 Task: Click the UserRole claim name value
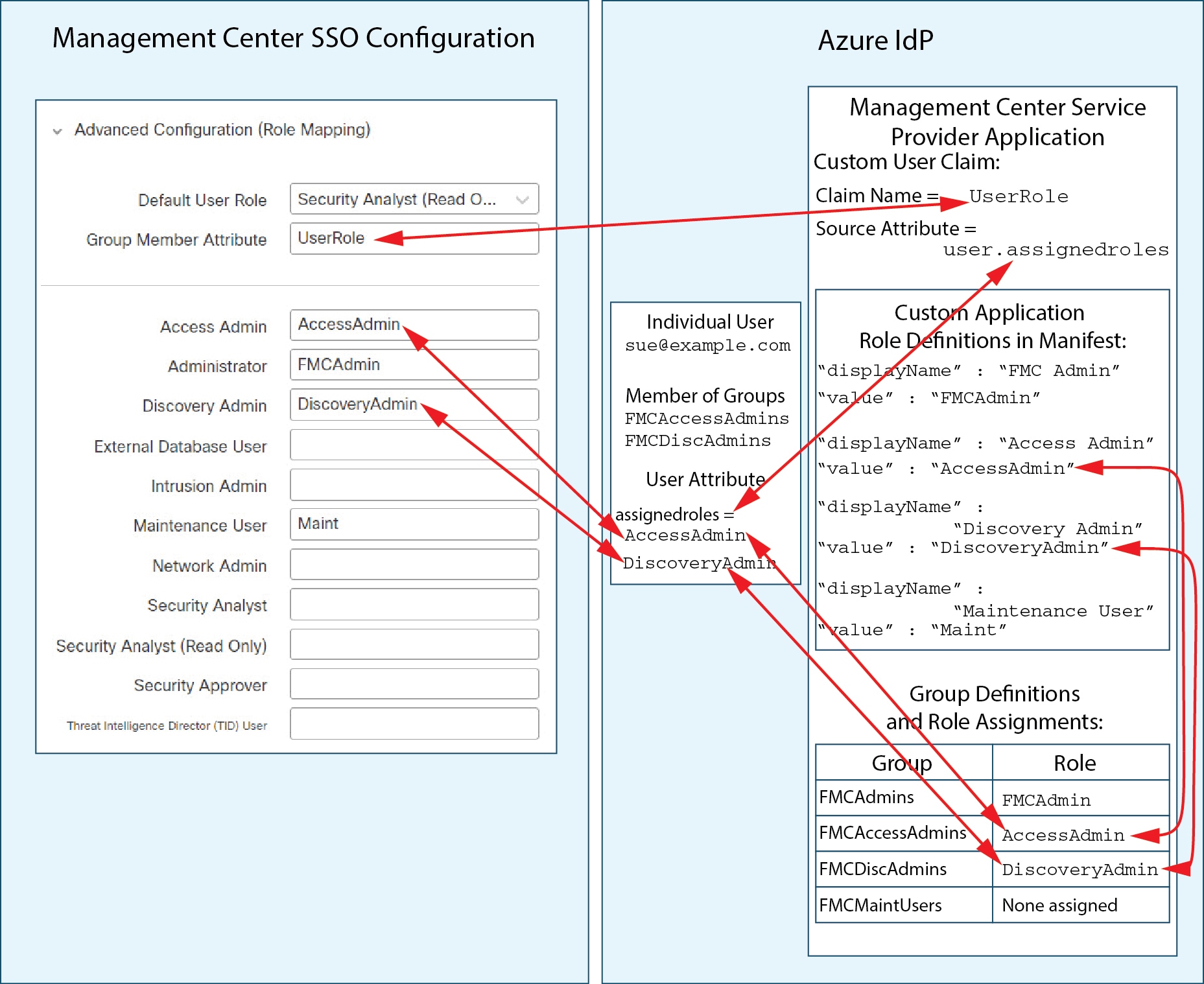point(1019,196)
